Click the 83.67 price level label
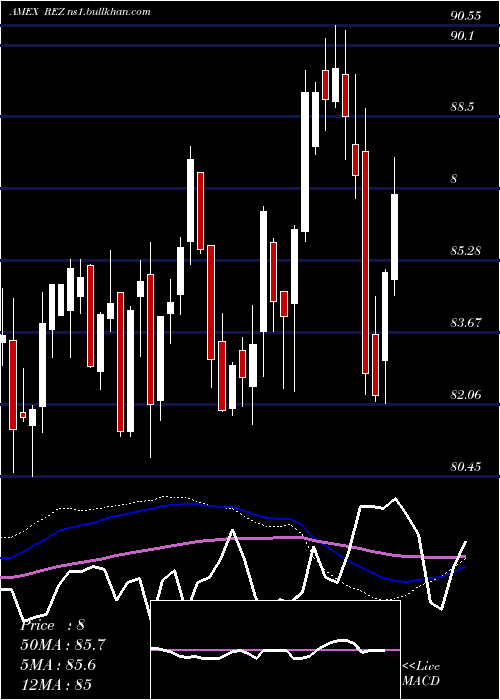500x700 pixels. coord(466,323)
